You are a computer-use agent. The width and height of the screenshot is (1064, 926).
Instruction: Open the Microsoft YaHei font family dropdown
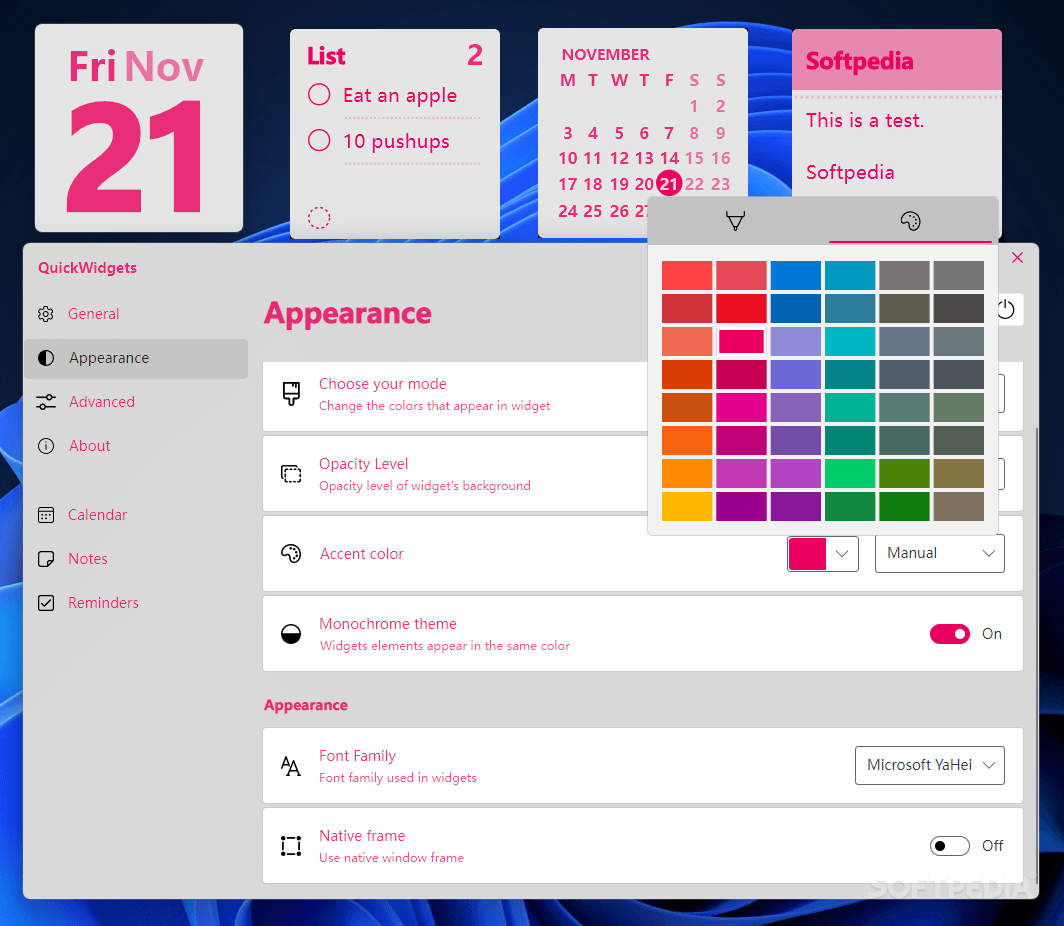pos(929,765)
